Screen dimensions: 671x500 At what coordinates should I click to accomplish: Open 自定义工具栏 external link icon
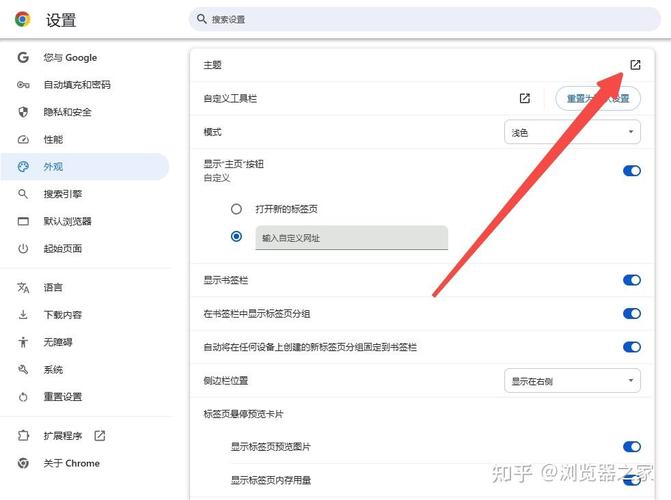click(x=525, y=98)
